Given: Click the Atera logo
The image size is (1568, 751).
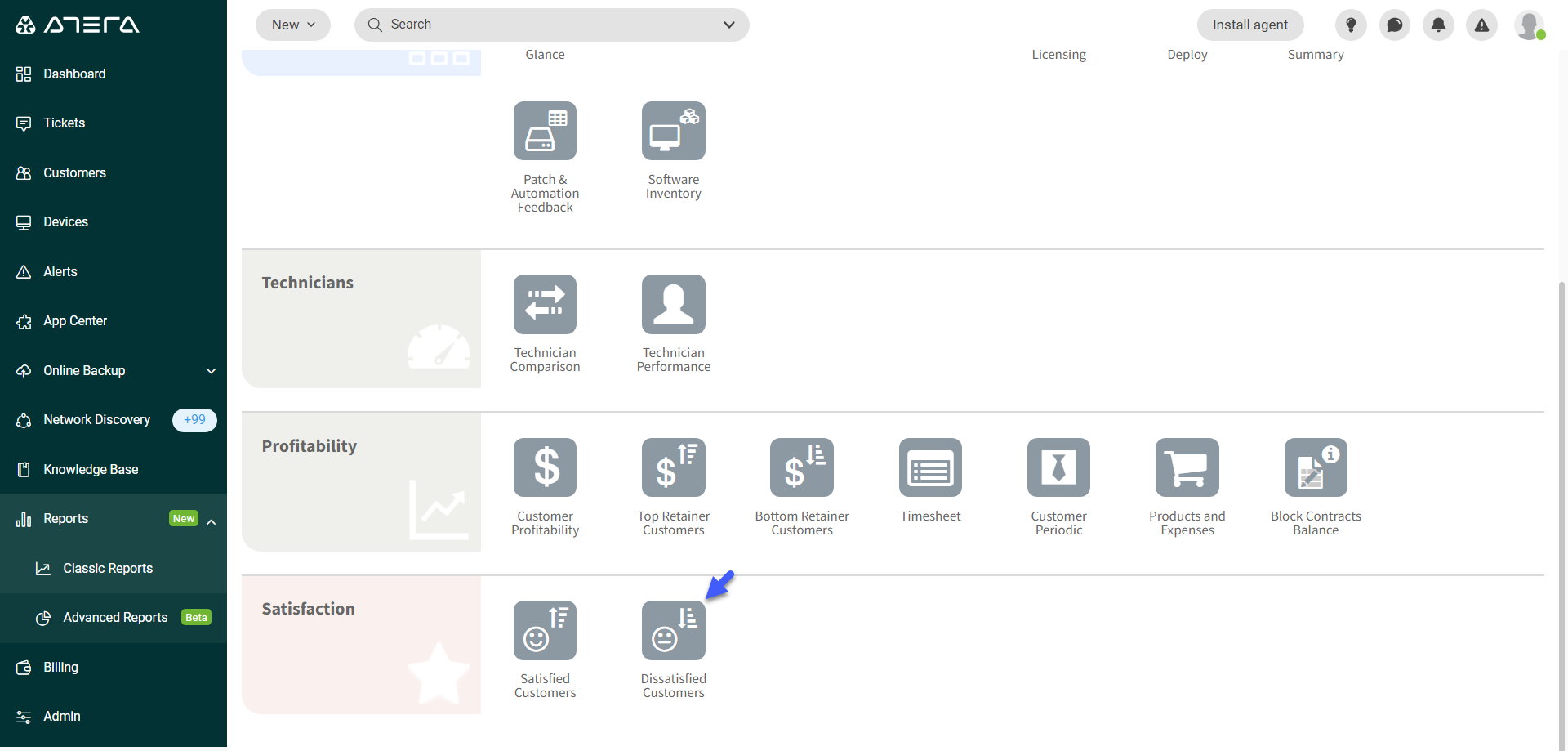Looking at the screenshot, I should [x=78, y=25].
